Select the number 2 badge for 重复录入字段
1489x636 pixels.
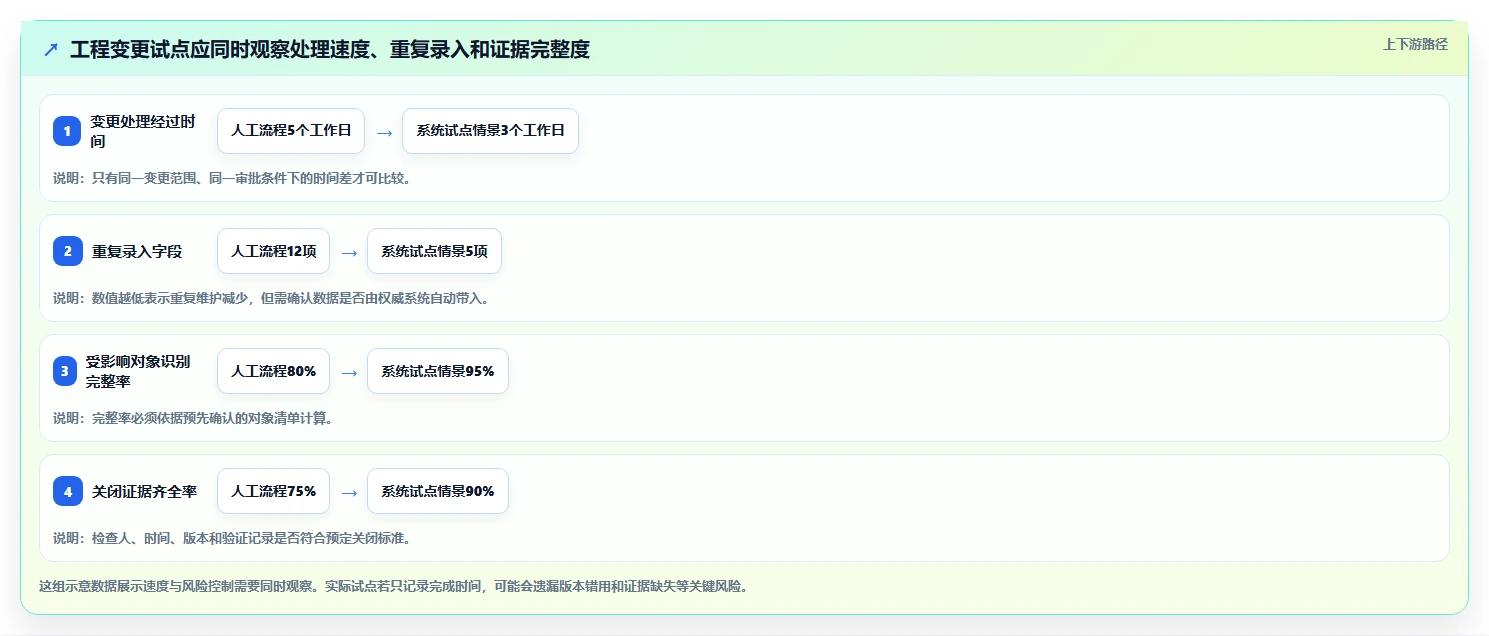click(67, 251)
